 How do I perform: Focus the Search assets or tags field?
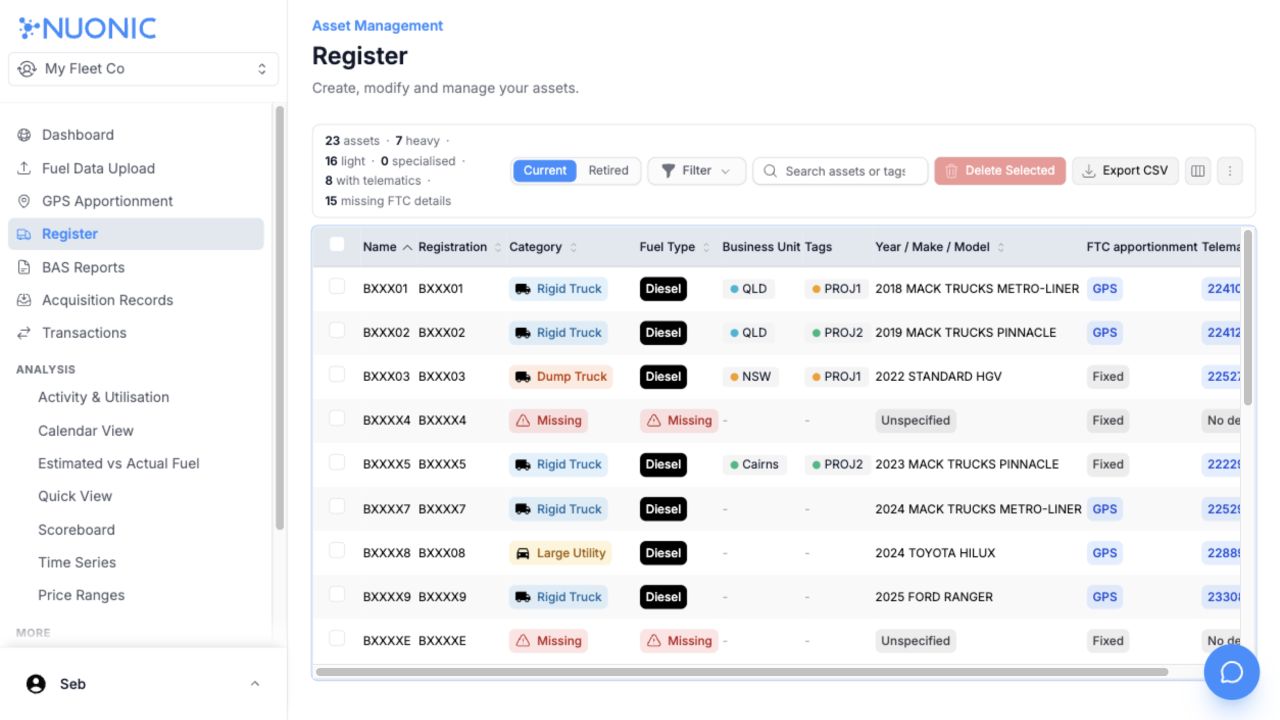coord(840,171)
